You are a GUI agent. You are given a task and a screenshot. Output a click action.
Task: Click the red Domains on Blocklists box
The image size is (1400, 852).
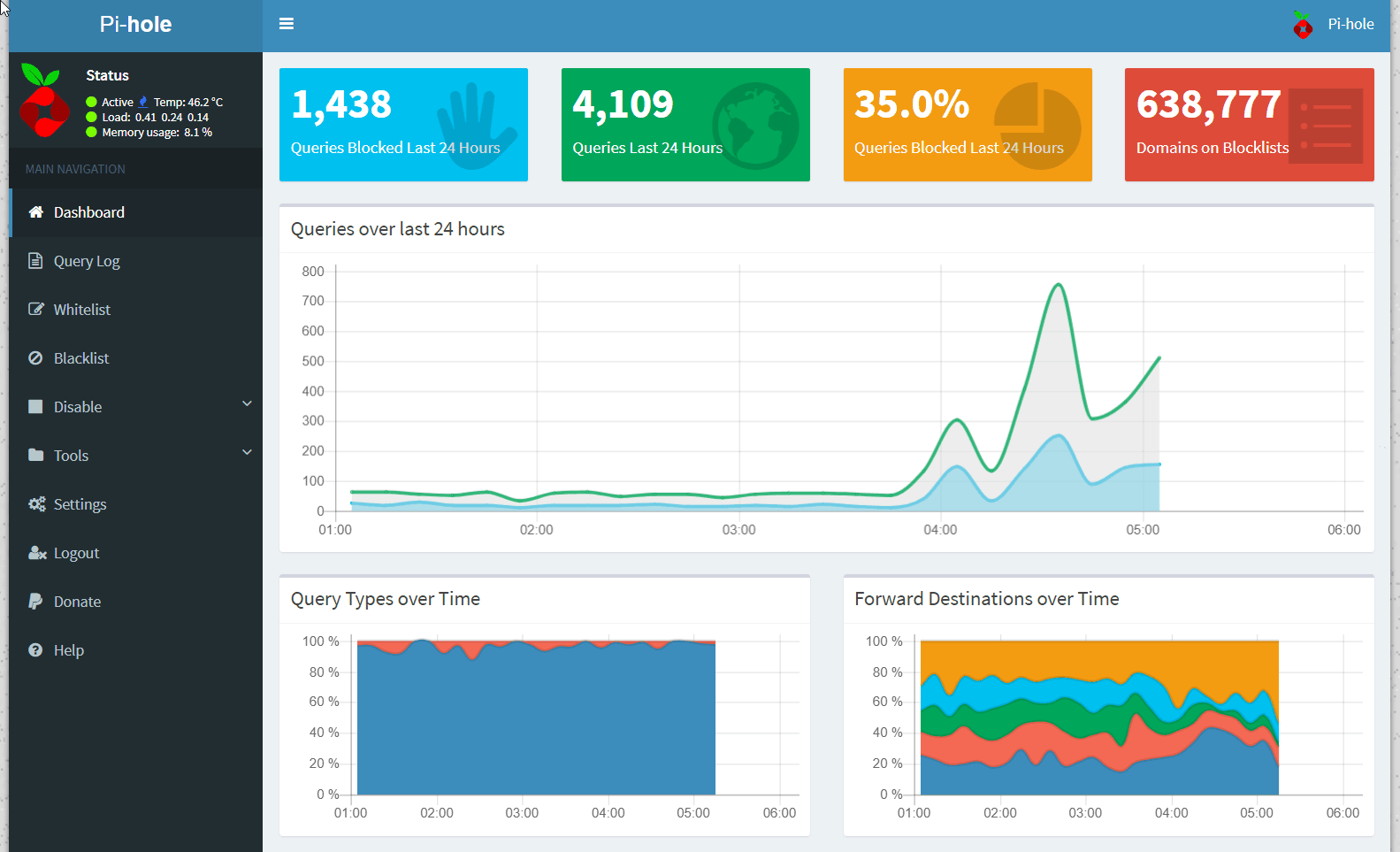pos(1249,125)
